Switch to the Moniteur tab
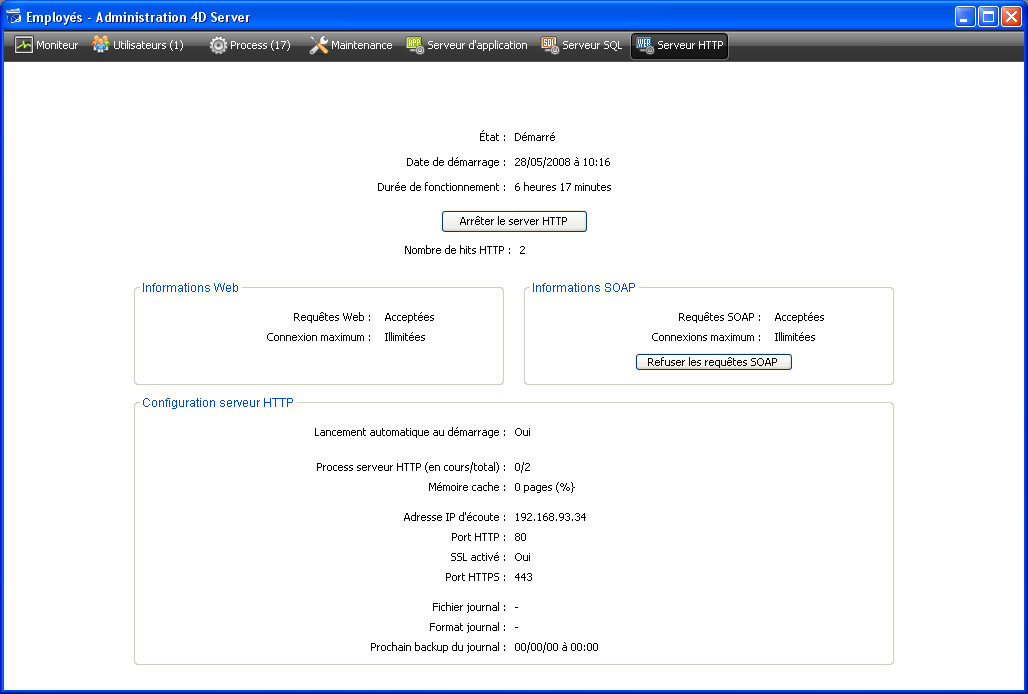Screen dimensions: 1028x694 pos(47,45)
